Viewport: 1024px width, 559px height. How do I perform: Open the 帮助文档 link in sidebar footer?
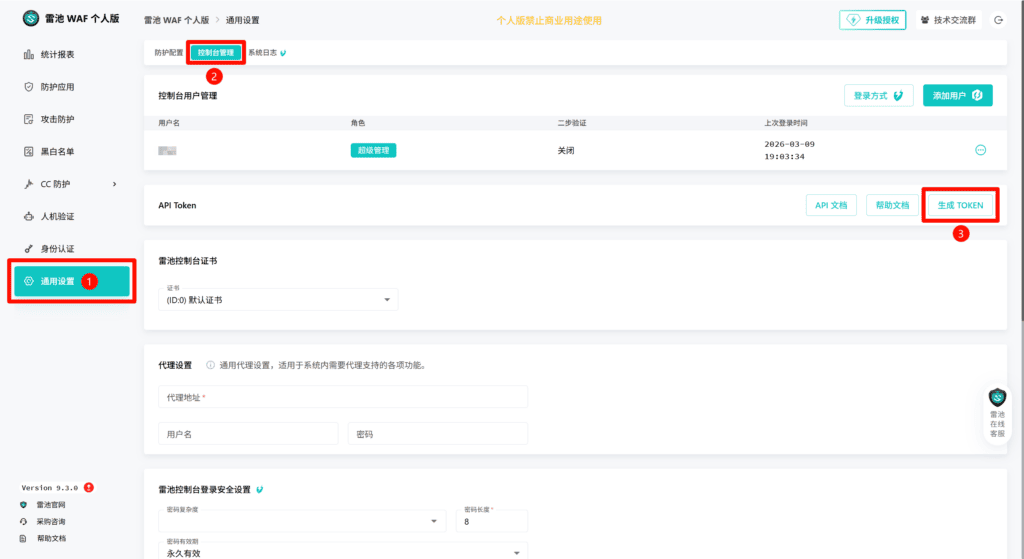point(51,539)
